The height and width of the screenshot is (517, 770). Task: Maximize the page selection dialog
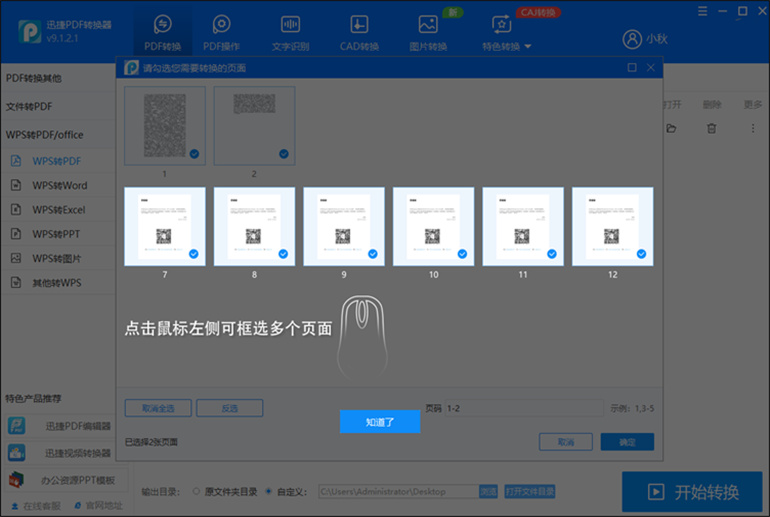(x=632, y=67)
